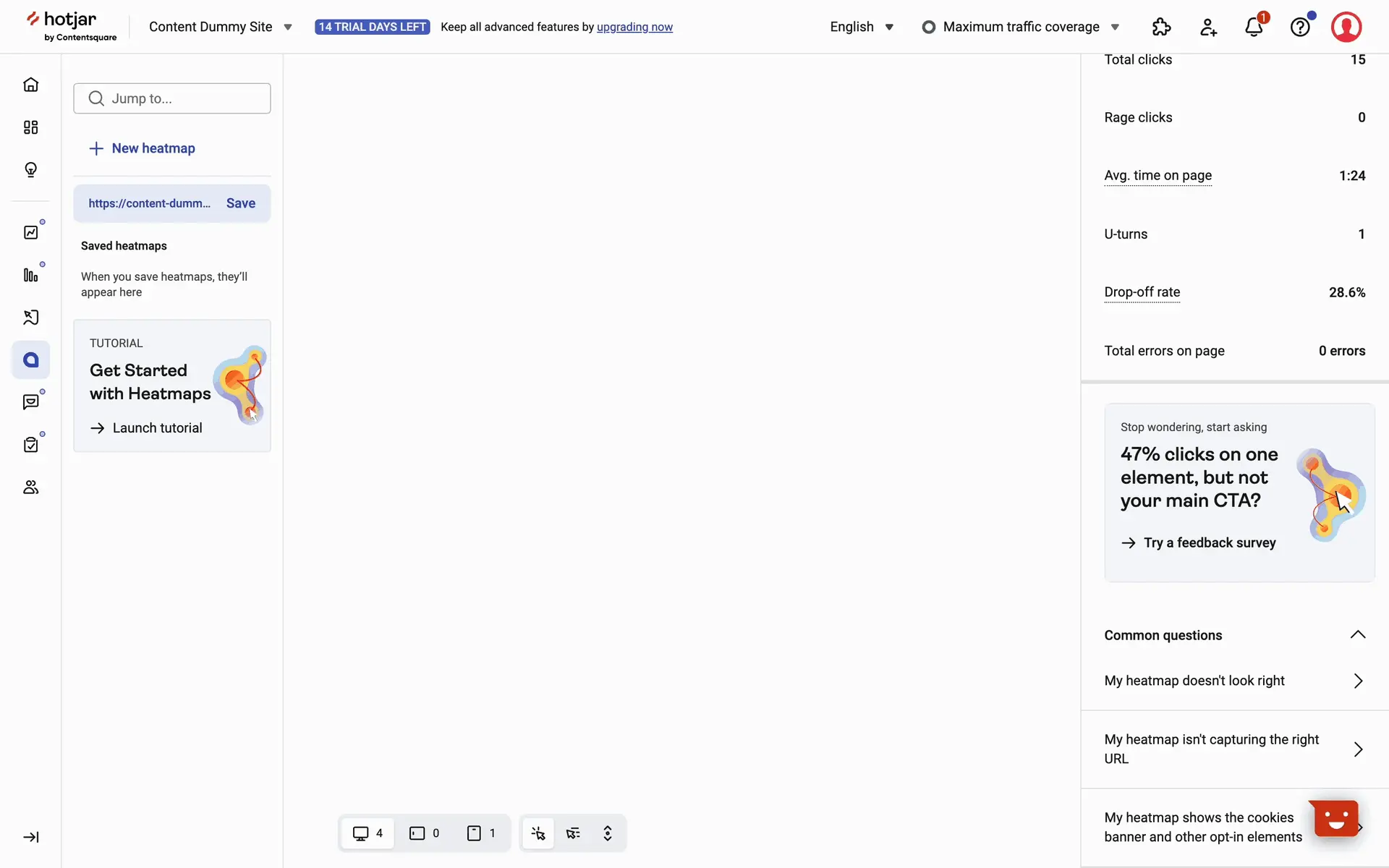Open the Feedback chat-bubble sidebar icon
The height and width of the screenshot is (868, 1389).
coord(30,402)
